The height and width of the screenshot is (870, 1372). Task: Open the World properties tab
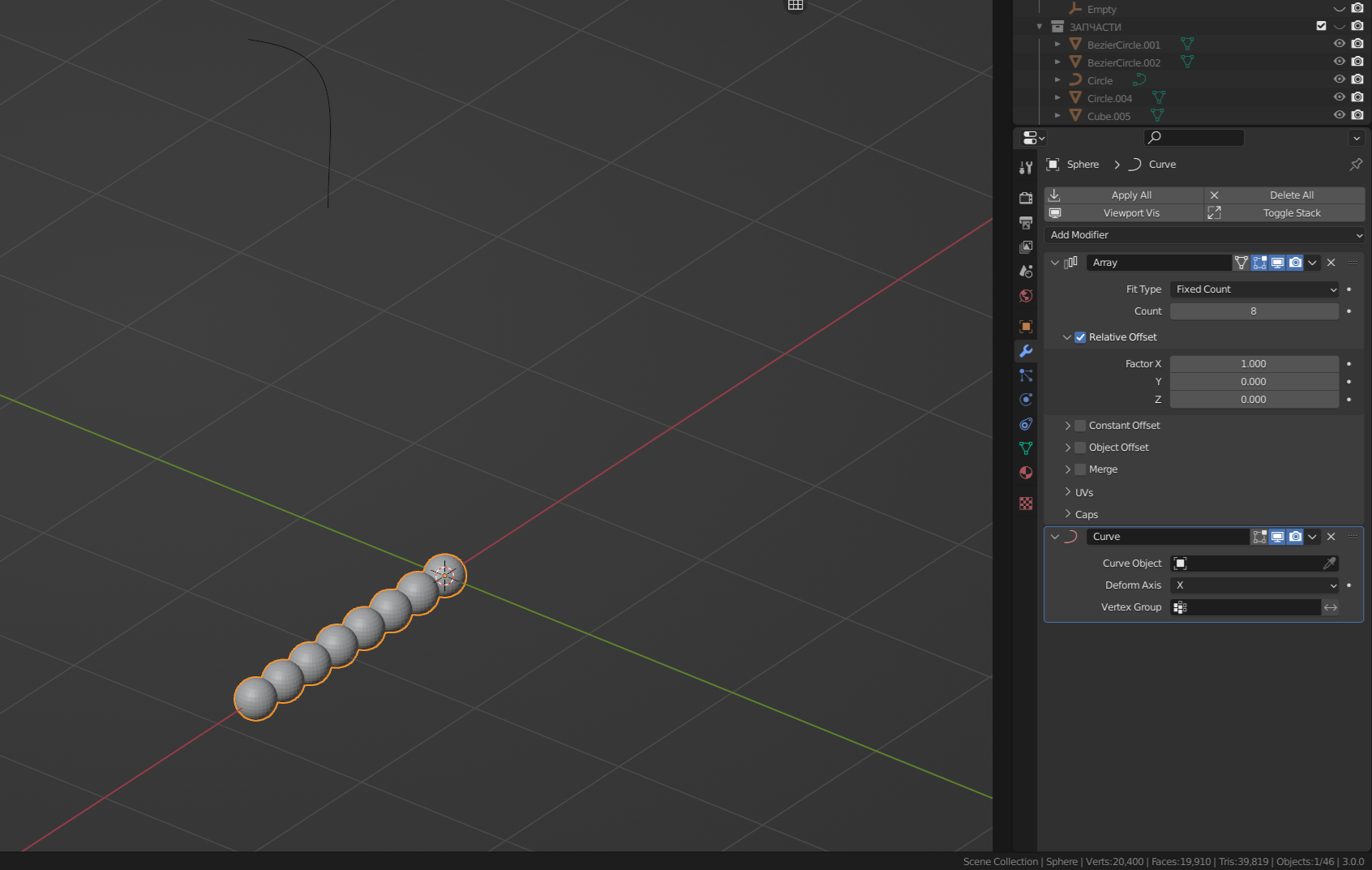pos(1026,296)
